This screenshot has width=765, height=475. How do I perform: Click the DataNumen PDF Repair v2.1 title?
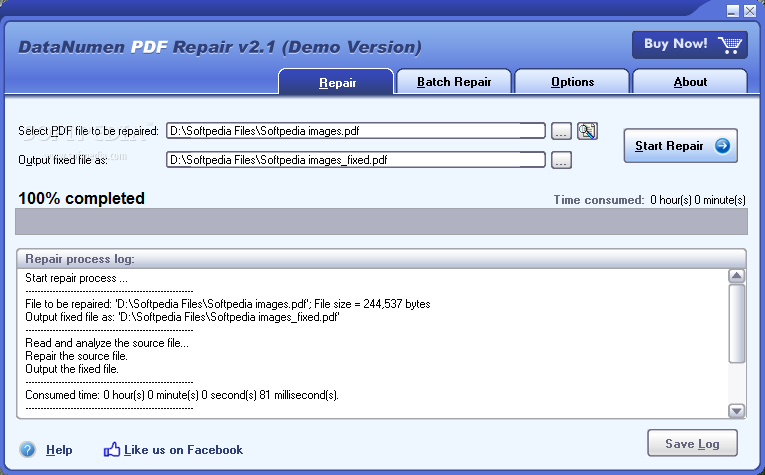[x=220, y=47]
